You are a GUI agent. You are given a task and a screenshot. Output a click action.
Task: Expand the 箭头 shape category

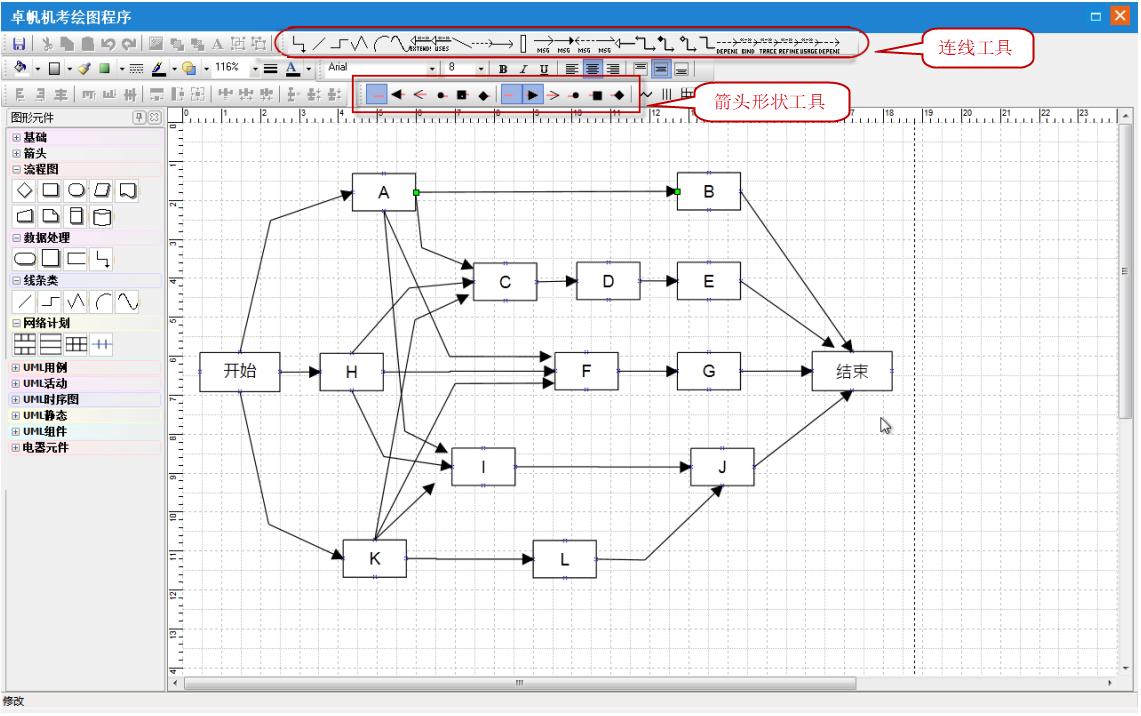coord(16,153)
